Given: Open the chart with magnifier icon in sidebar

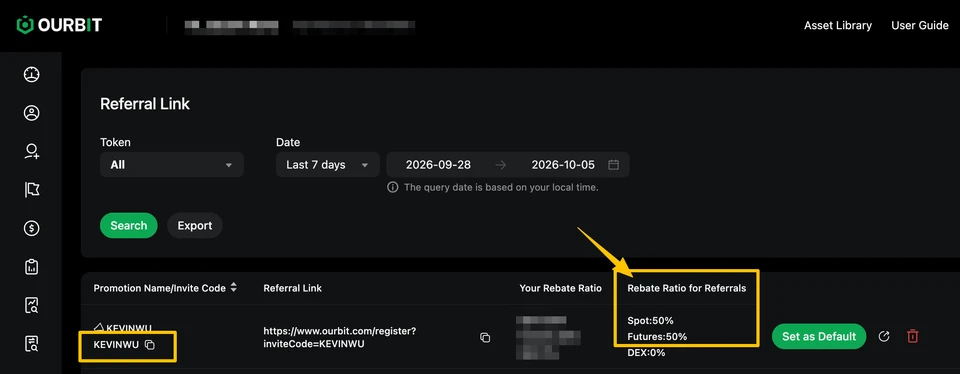Looking at the screenshot, I should tap(32, 305).
